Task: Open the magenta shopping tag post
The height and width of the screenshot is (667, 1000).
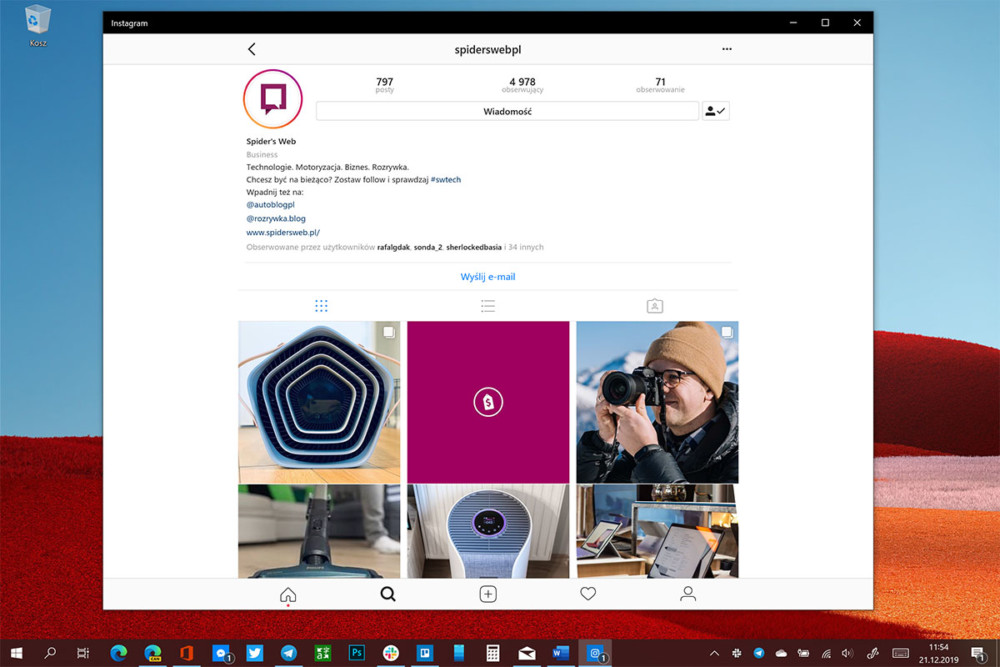Action: [488, 402]
